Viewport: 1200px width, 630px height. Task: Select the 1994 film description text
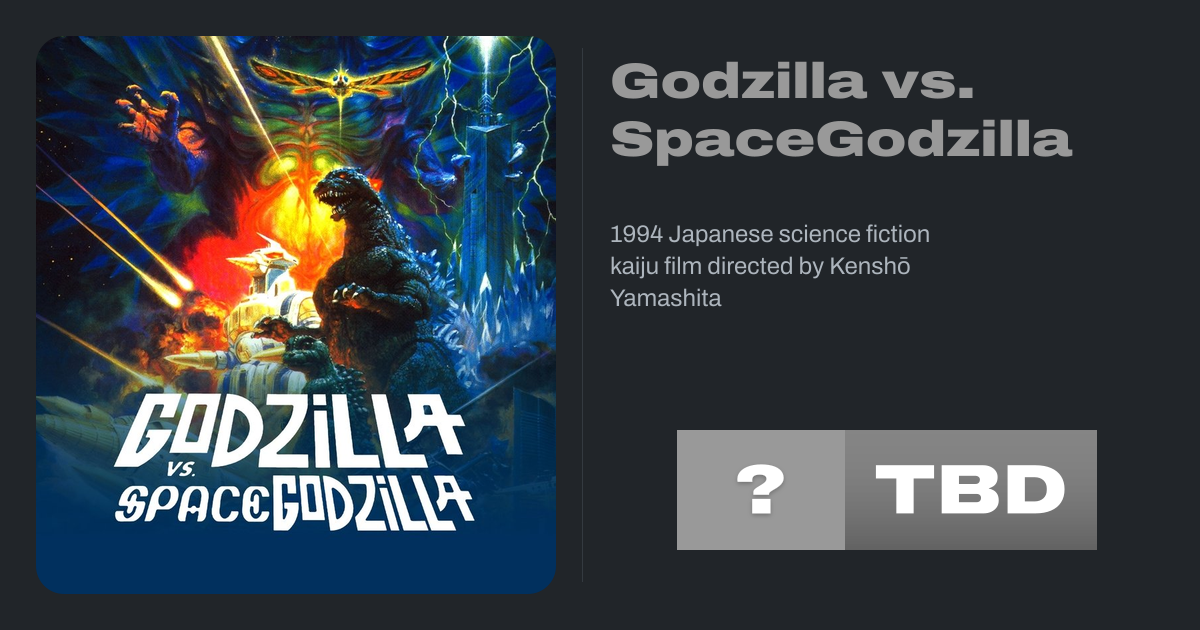click(x=770, y=266)
